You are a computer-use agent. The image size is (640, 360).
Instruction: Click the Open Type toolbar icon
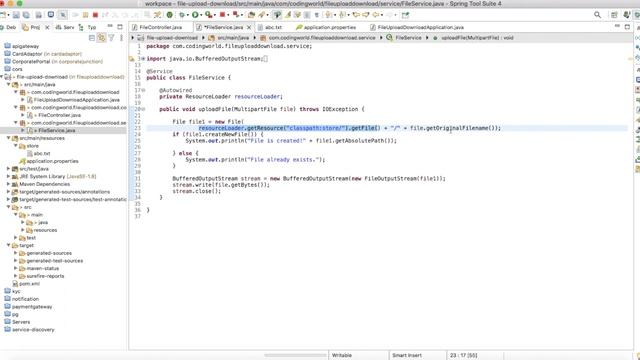(251, 15)
